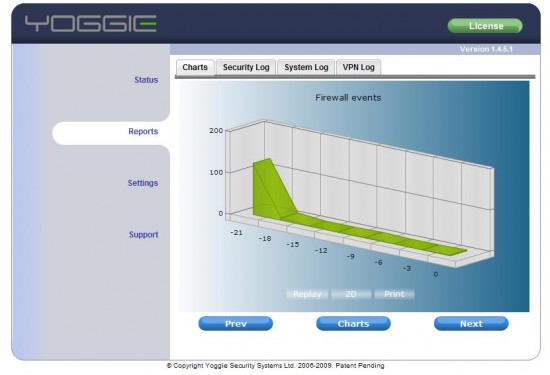Click the blue Prev button
The width and height of the screenshot is (550, 375).
[236, 323]
